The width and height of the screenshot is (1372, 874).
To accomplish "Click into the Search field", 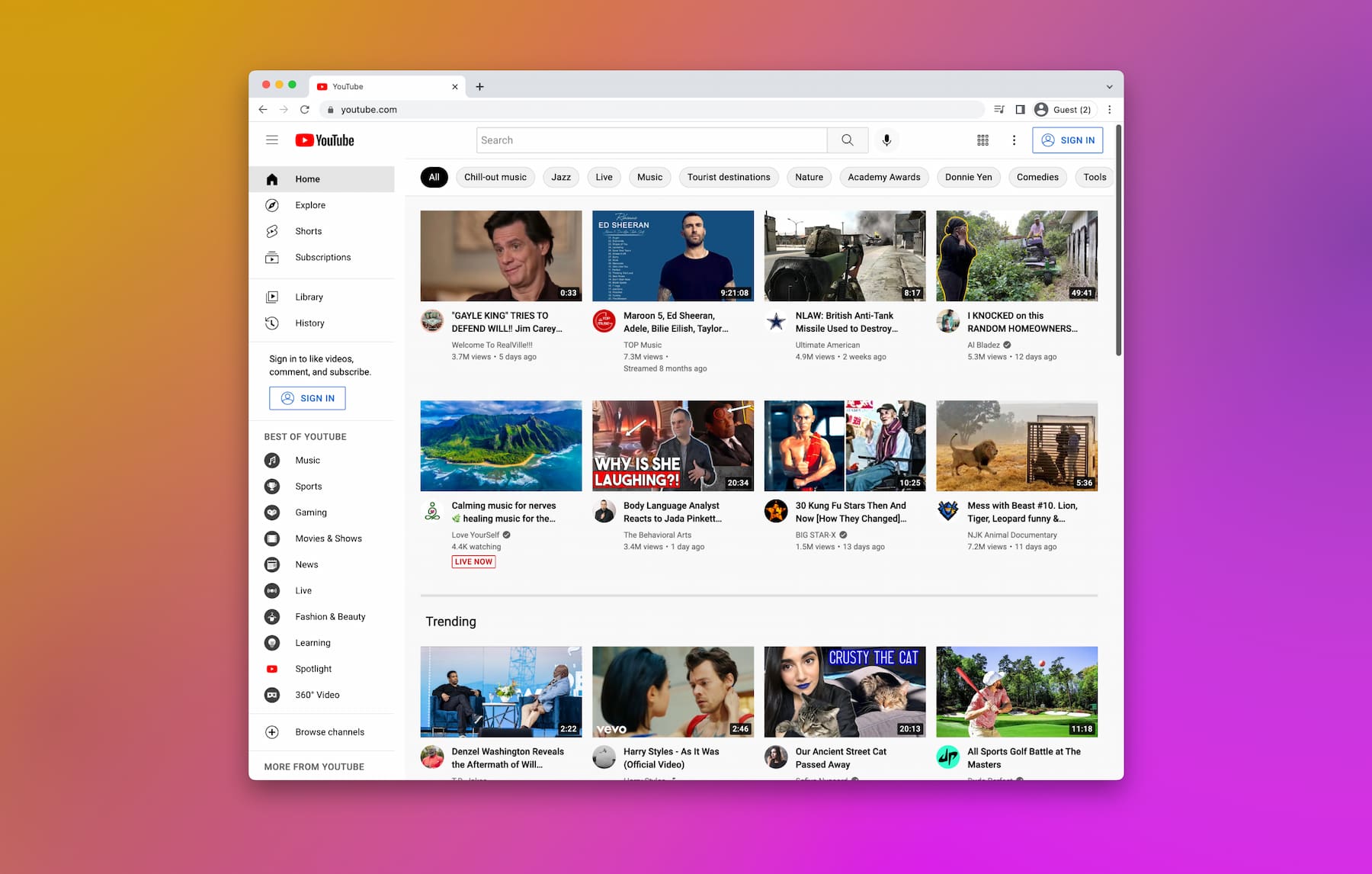I will 652,140.
